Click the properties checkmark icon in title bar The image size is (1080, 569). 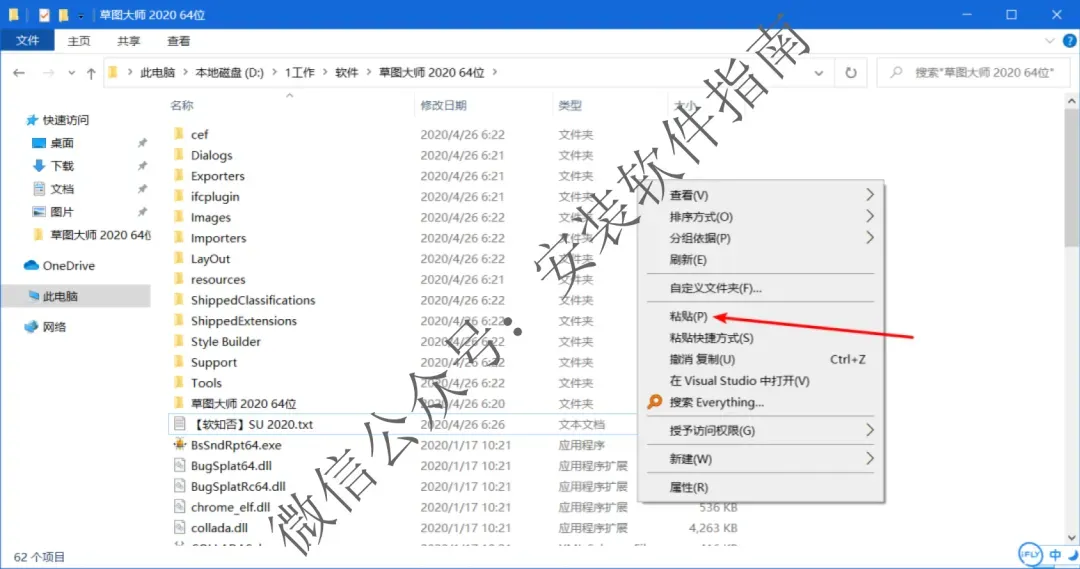pos(44,14)
